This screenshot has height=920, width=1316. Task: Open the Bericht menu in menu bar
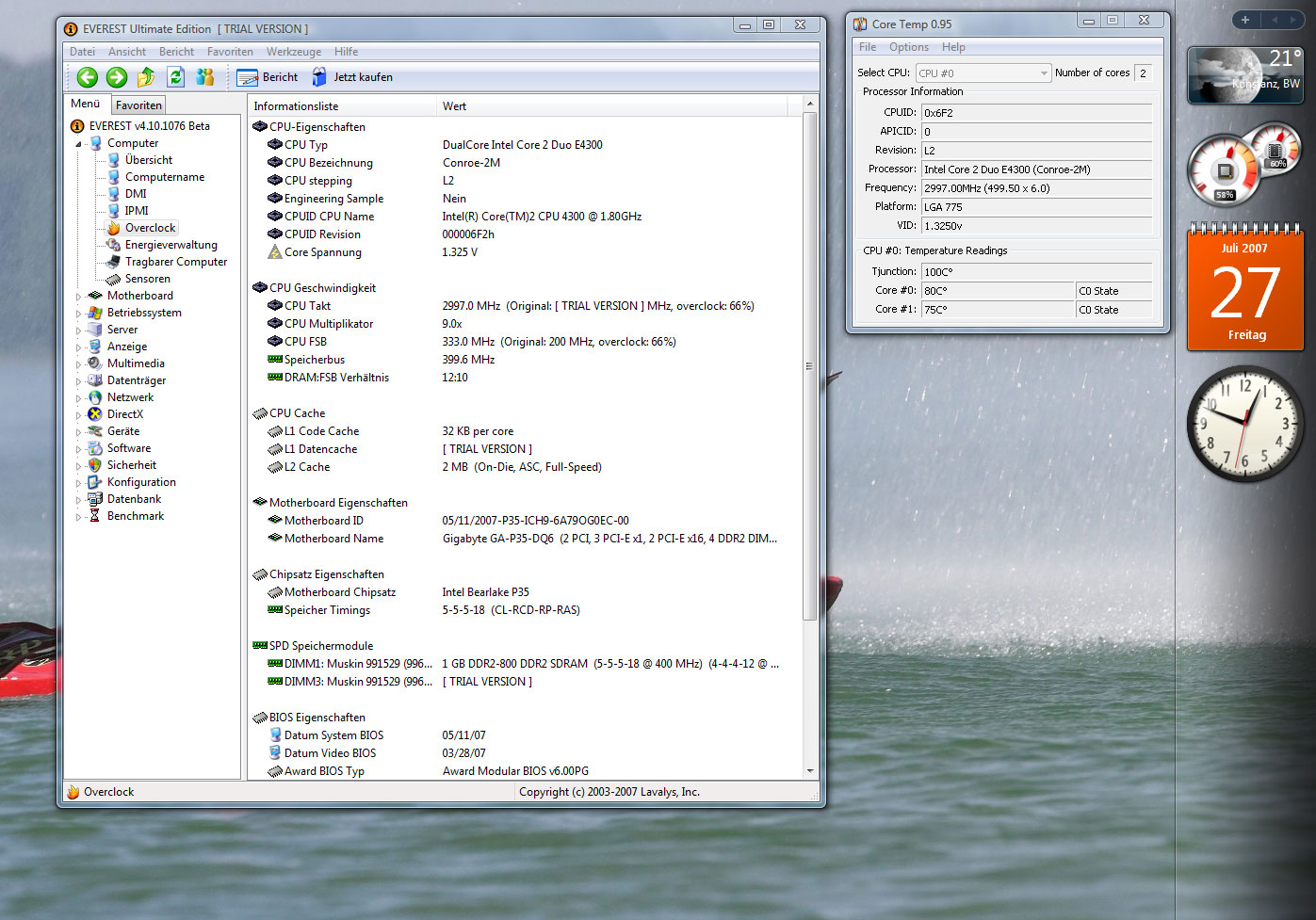[176, 52]
